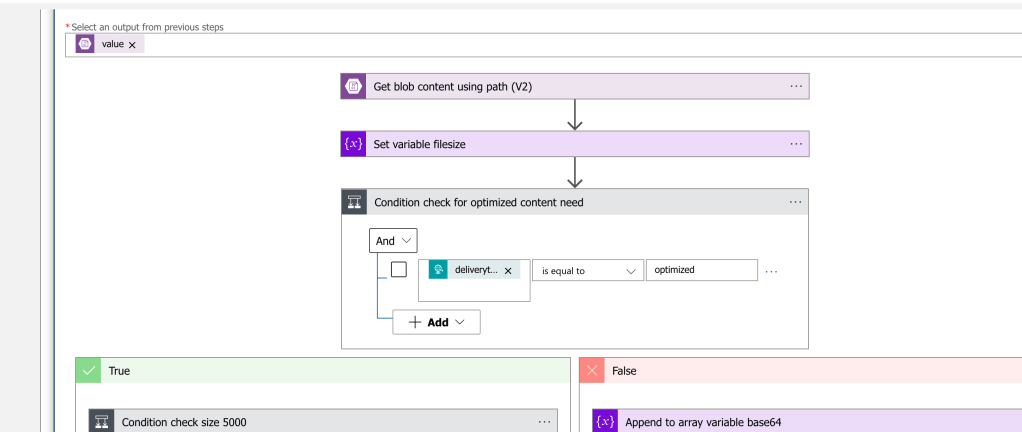The height and width of the screenshot is (432, 1022).
Task: Click the Condition check size 5000 icon
Action: click(x=102, y=422)
